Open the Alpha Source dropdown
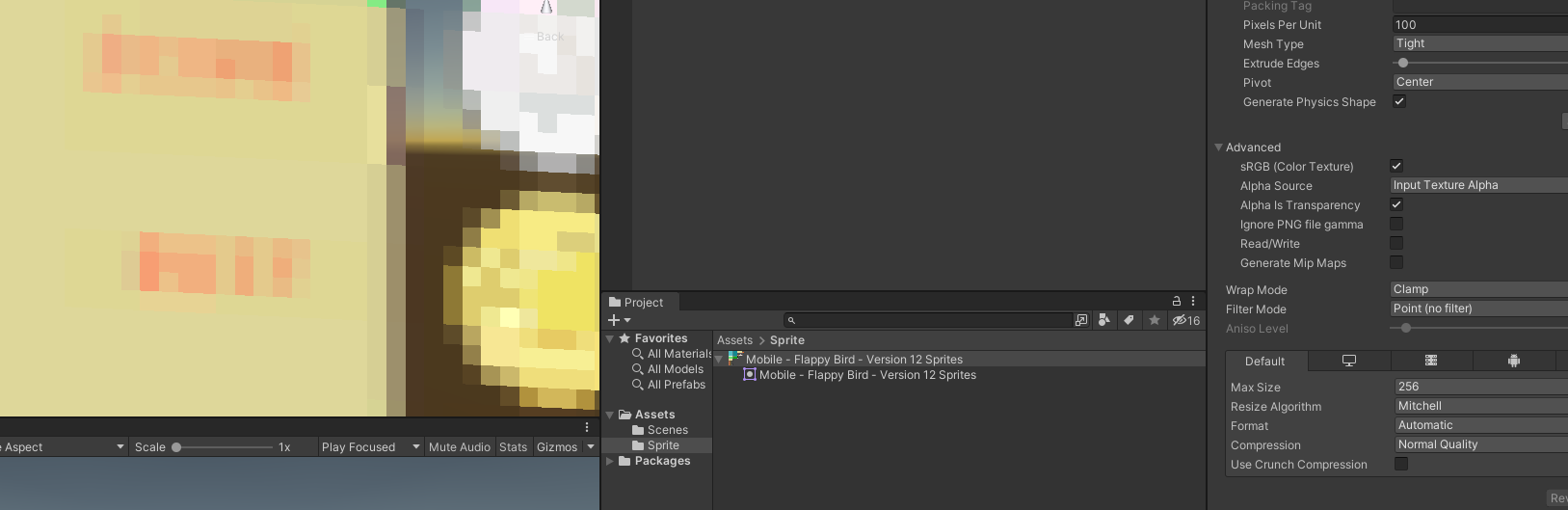 click(1479, 185)
